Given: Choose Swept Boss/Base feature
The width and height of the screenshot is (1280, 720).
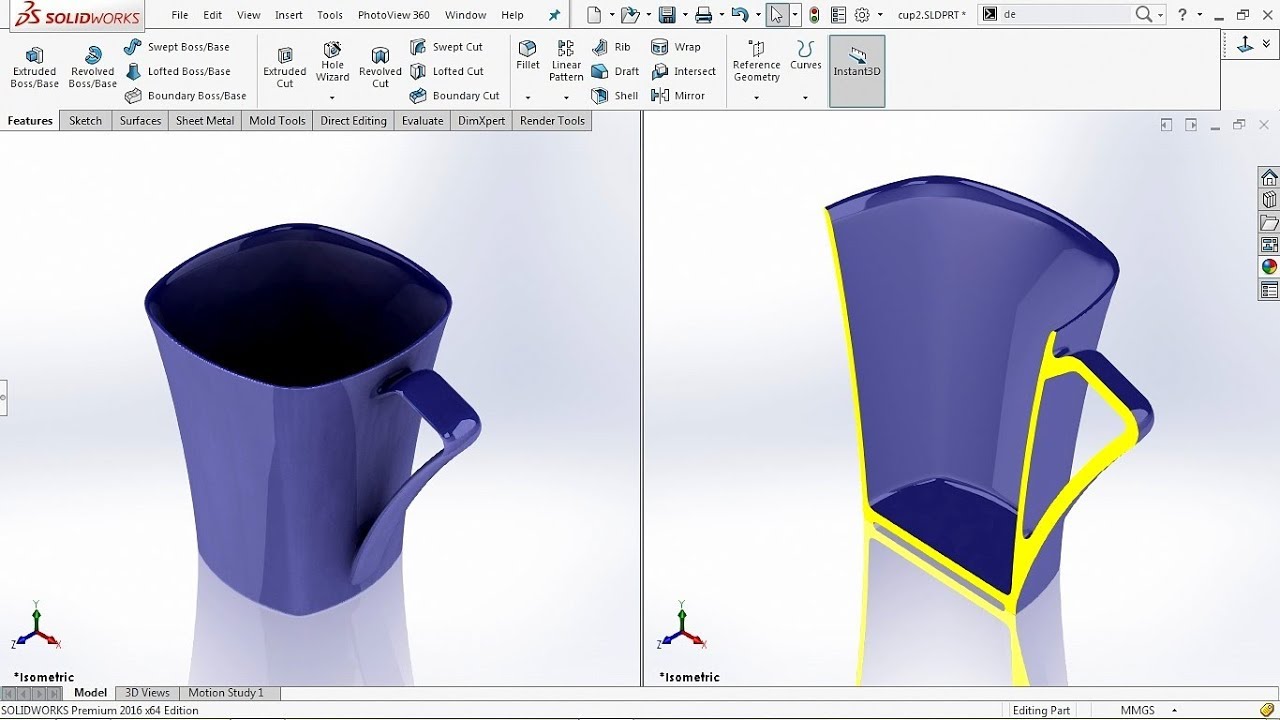Looking at the screenshot, I should pyautogui.click(x=177, y=47).
